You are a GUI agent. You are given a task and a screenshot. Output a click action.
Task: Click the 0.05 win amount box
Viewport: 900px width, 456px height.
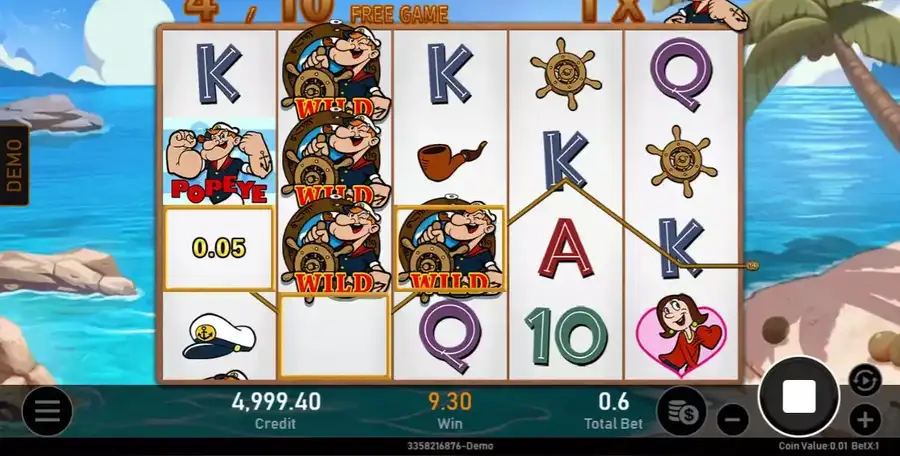(219, 249)
